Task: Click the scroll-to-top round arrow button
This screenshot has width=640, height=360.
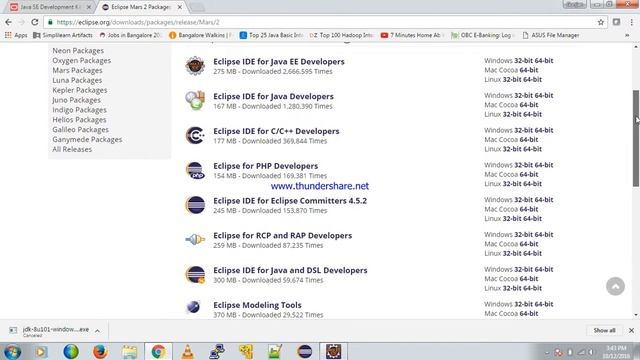Action: 615,286
